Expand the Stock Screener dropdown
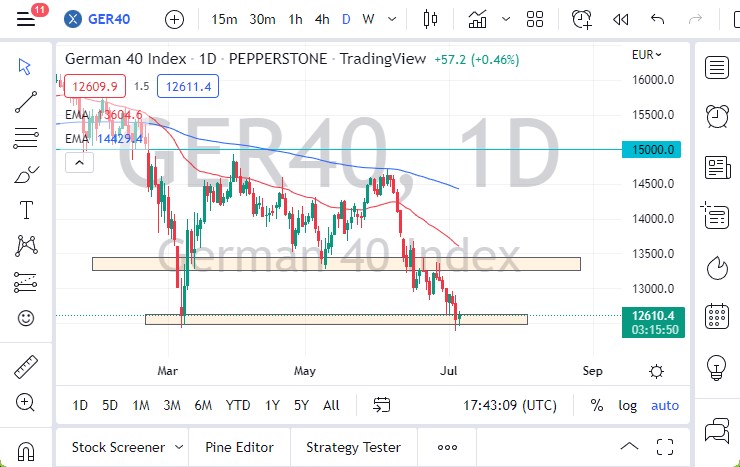740x467 pixels. (179, 447)
